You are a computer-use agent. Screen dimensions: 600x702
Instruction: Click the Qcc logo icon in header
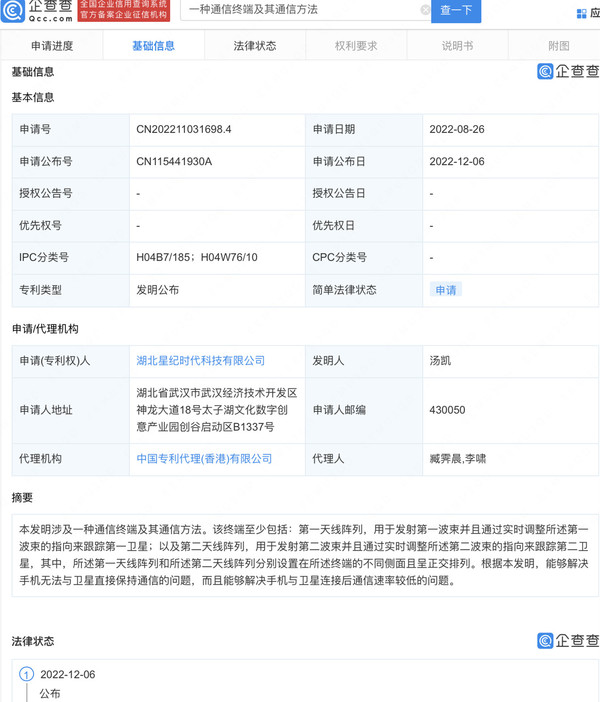click(x=13, y=10)
